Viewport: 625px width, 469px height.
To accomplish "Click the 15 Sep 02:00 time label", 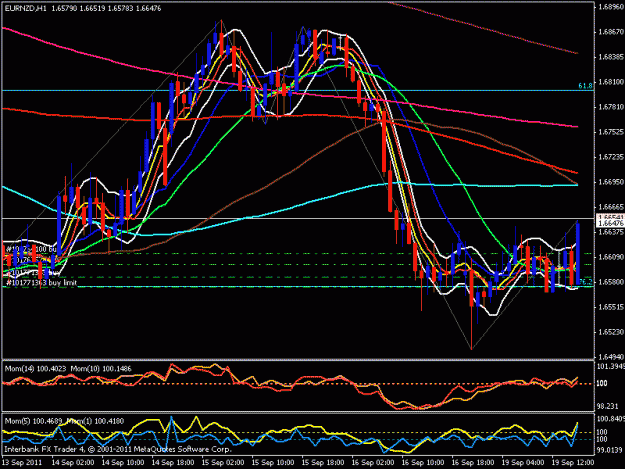I will point(223,463).
